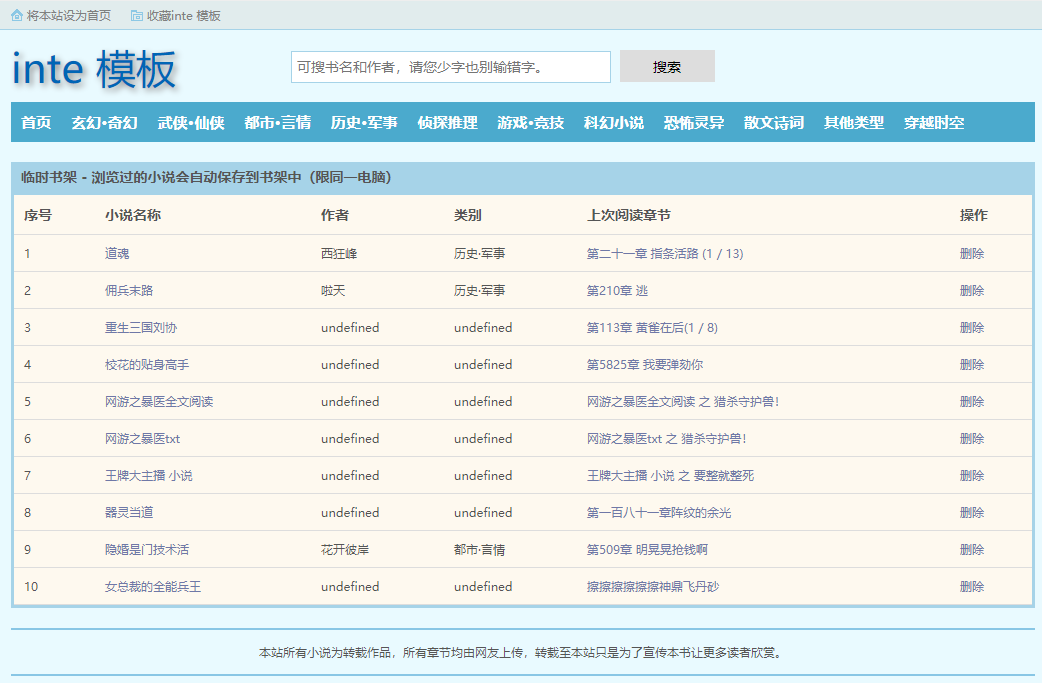
Task: Open chapter 第509章 明晃晃抢钱啊
Action: (647, 550)
